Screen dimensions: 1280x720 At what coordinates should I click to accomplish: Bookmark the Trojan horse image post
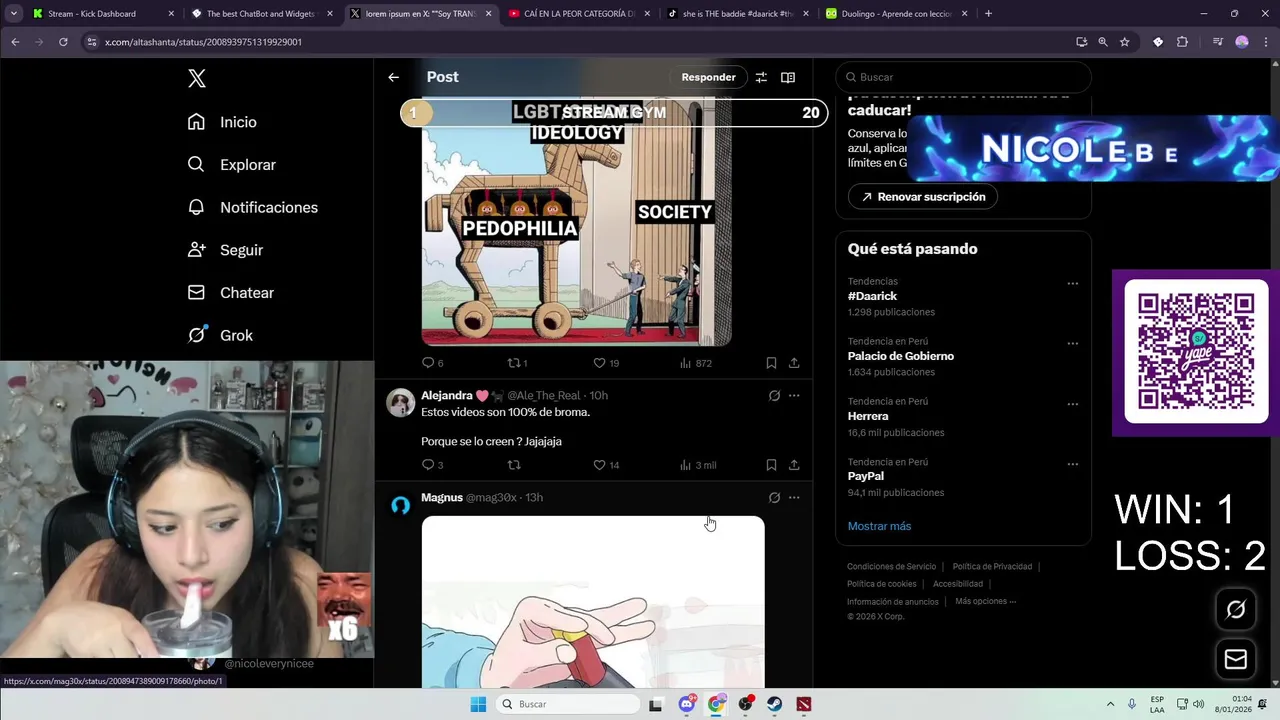771,363
